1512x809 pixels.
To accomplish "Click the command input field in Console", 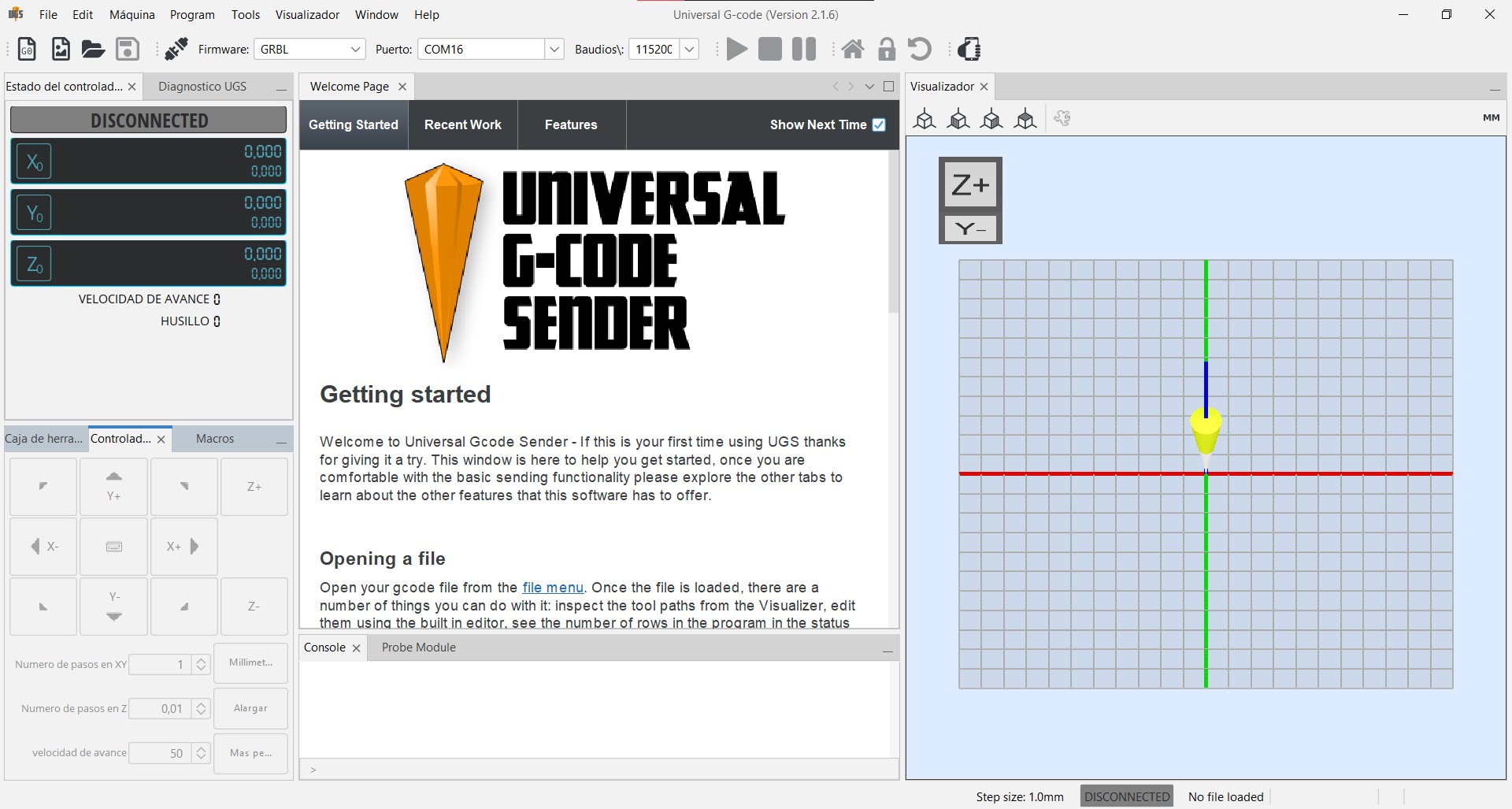I will pyautogui.click(x=599, y=770).
